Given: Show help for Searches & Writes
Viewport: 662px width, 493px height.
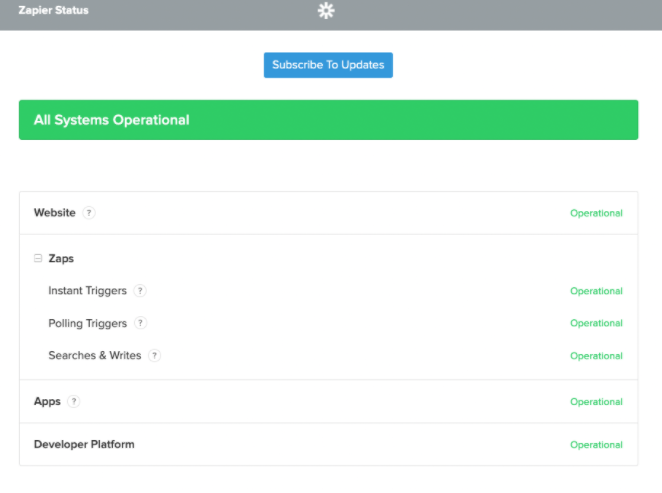Looking at the screenshot, I should pos(155,356).
